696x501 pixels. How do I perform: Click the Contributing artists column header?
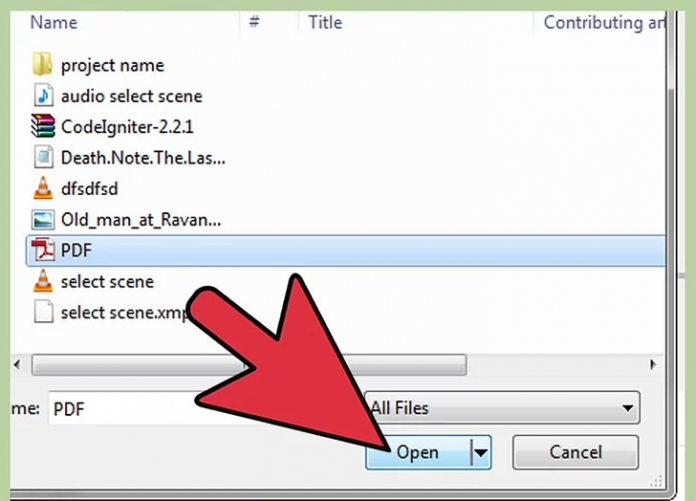click(x=604, y=22)
